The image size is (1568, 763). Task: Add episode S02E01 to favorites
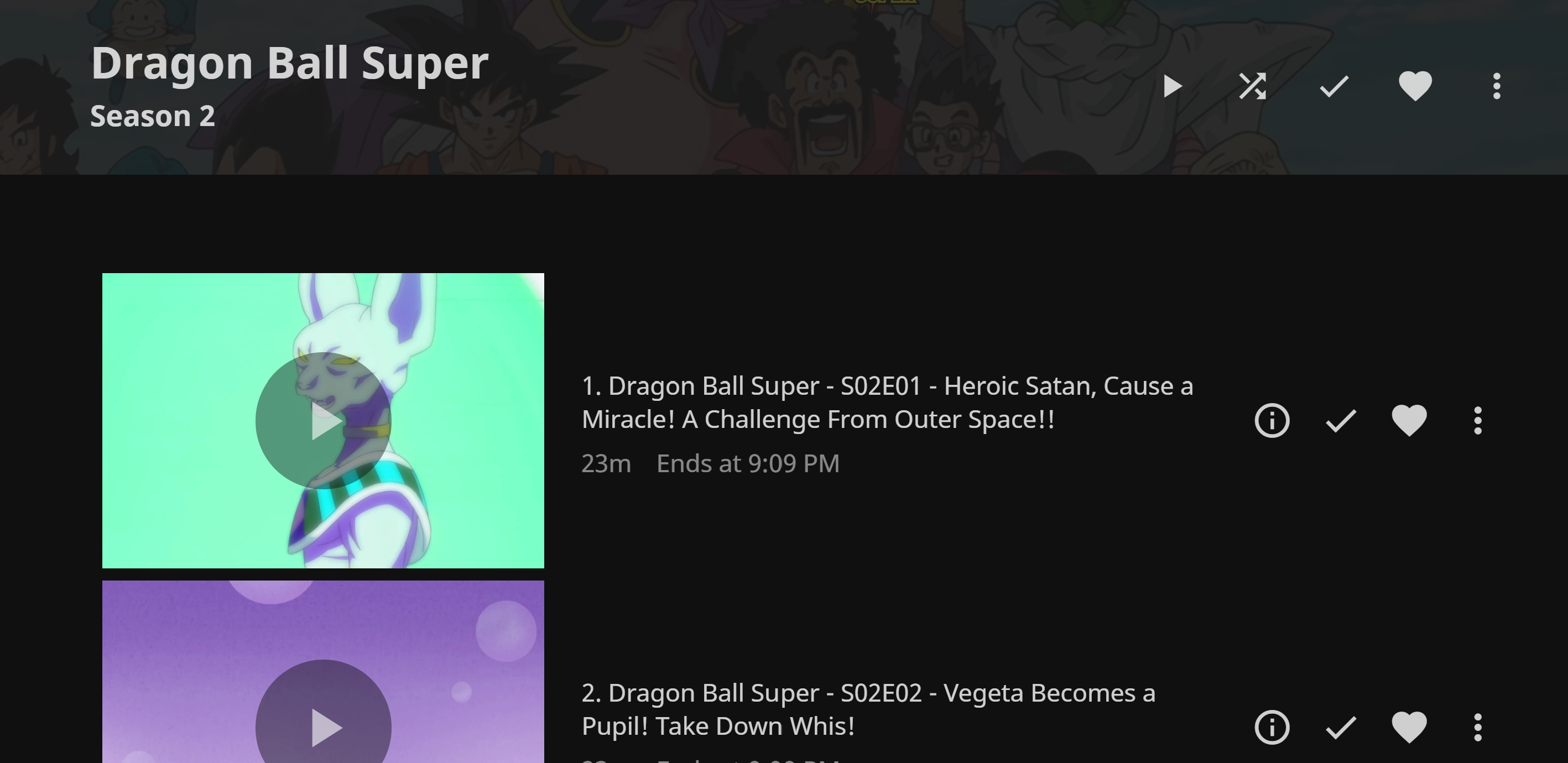tap(1409, 420)
